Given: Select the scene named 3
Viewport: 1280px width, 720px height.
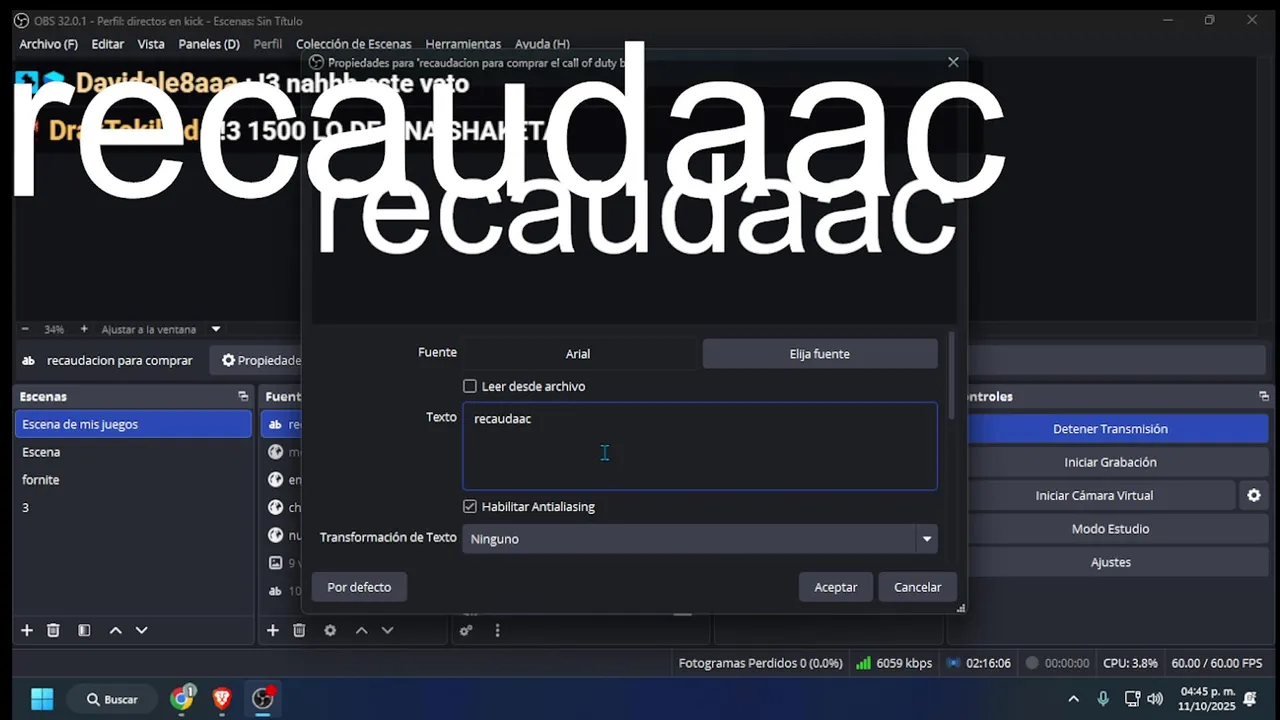Looking at the screenshot, I should (133, 508).
